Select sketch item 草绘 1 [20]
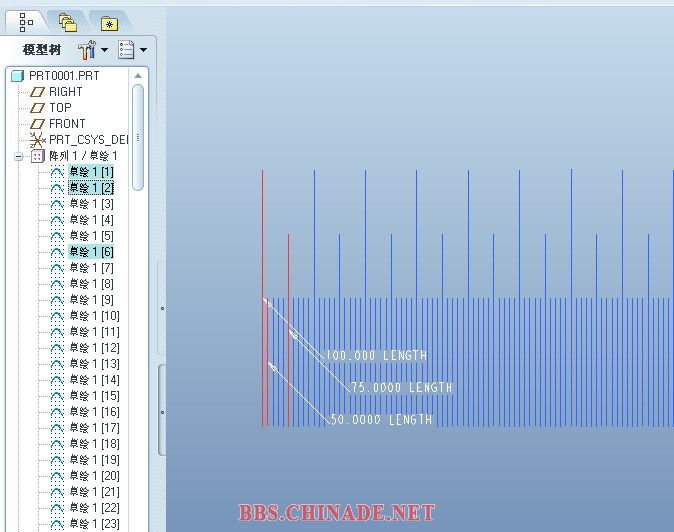 click(94, 476)
